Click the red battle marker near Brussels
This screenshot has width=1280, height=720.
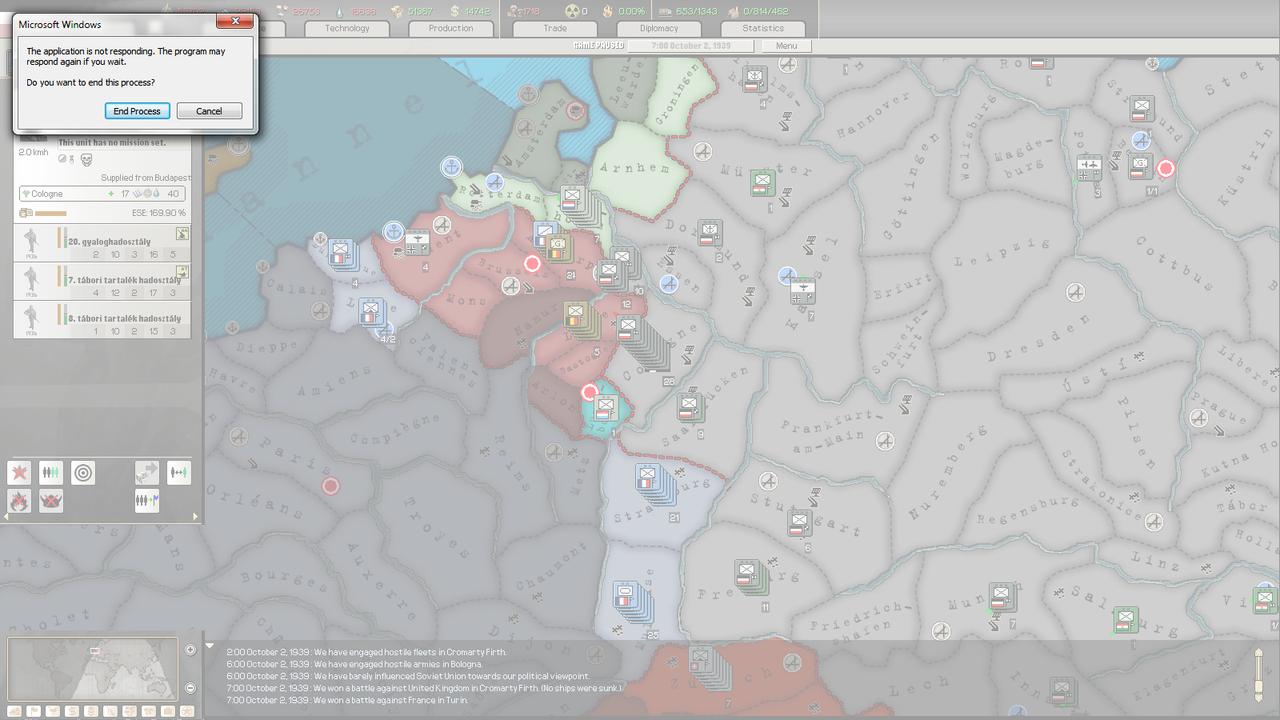click(532, 263)
